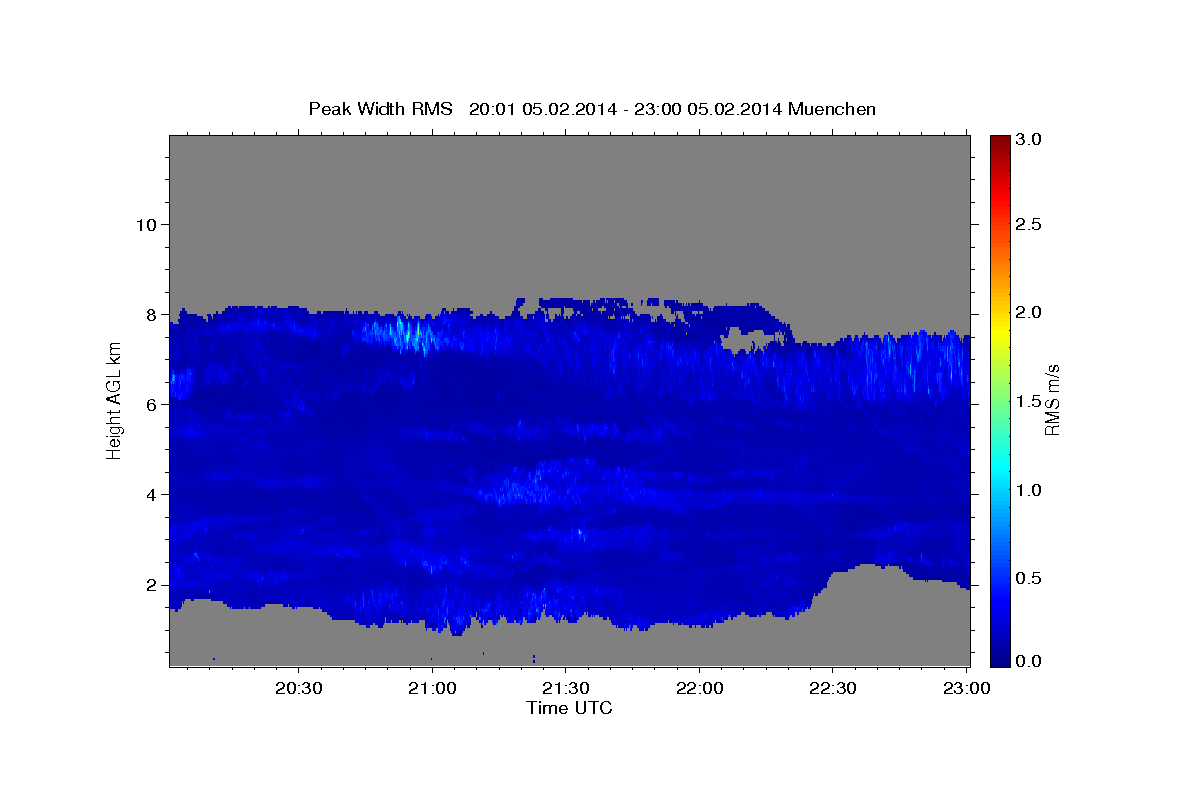Screen dimensions: 1200x800
Task: Click the colorbar value 2.5
Action: 1030,225
